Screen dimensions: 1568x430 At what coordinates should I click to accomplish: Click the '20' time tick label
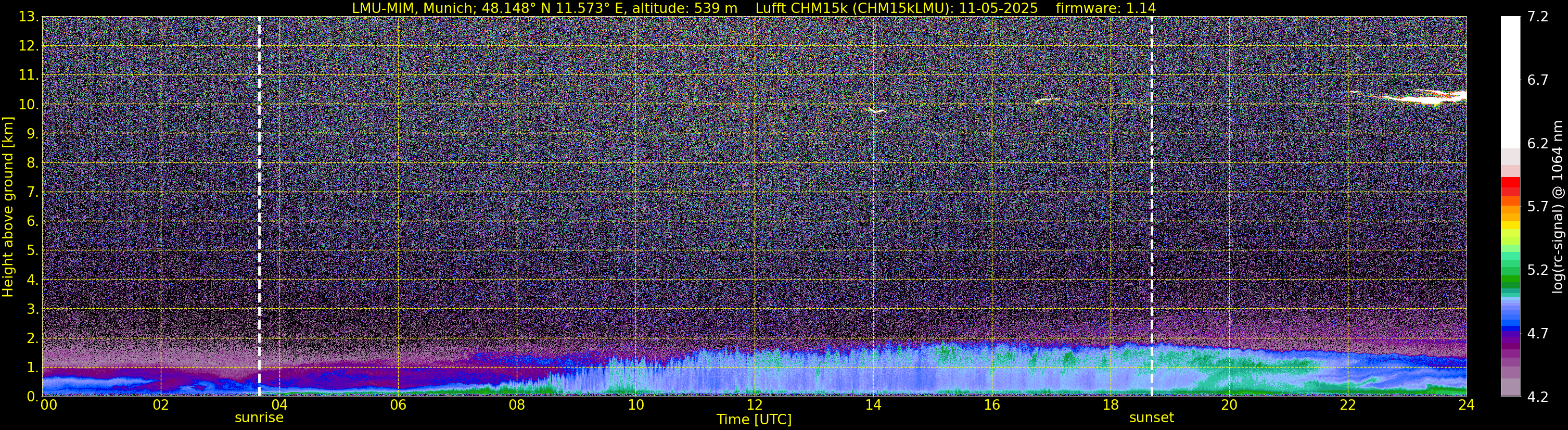pyautogui.click(x=1229, y=405)
